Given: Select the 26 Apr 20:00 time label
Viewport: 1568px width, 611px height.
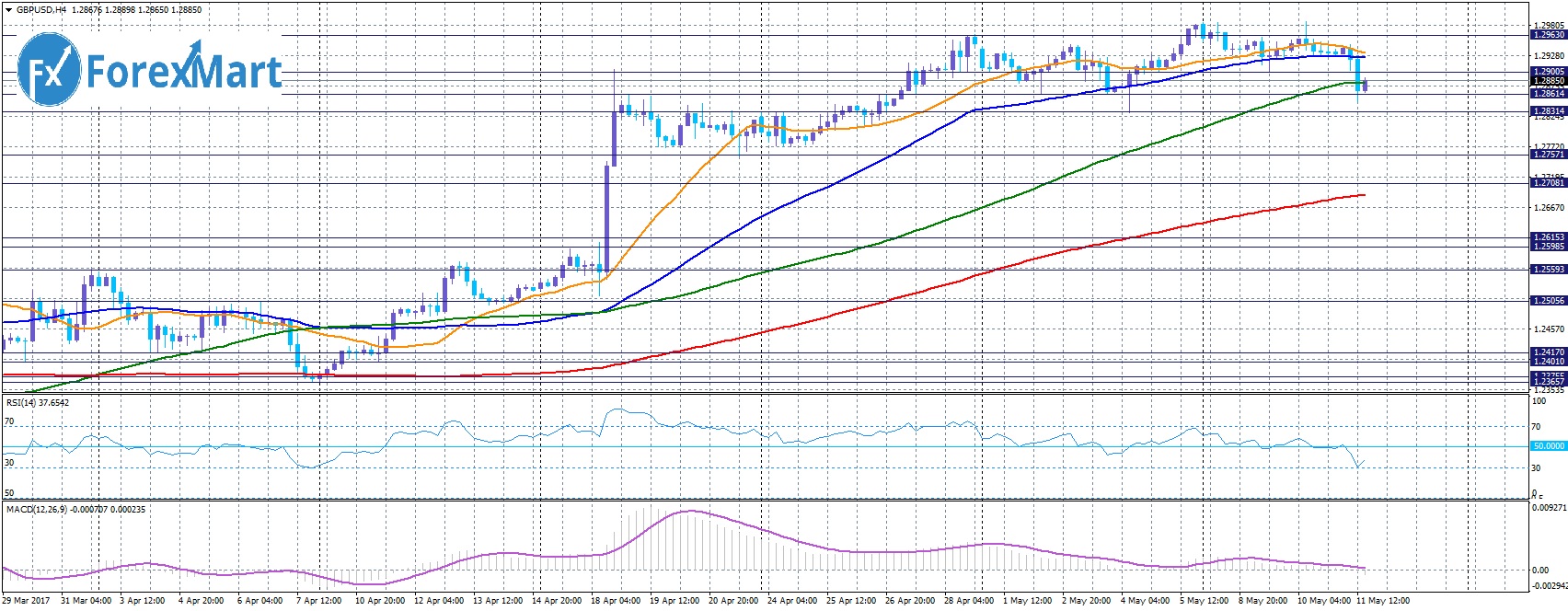Looking at the screenshot, I should pyautogui.click(x=910, y=601).
